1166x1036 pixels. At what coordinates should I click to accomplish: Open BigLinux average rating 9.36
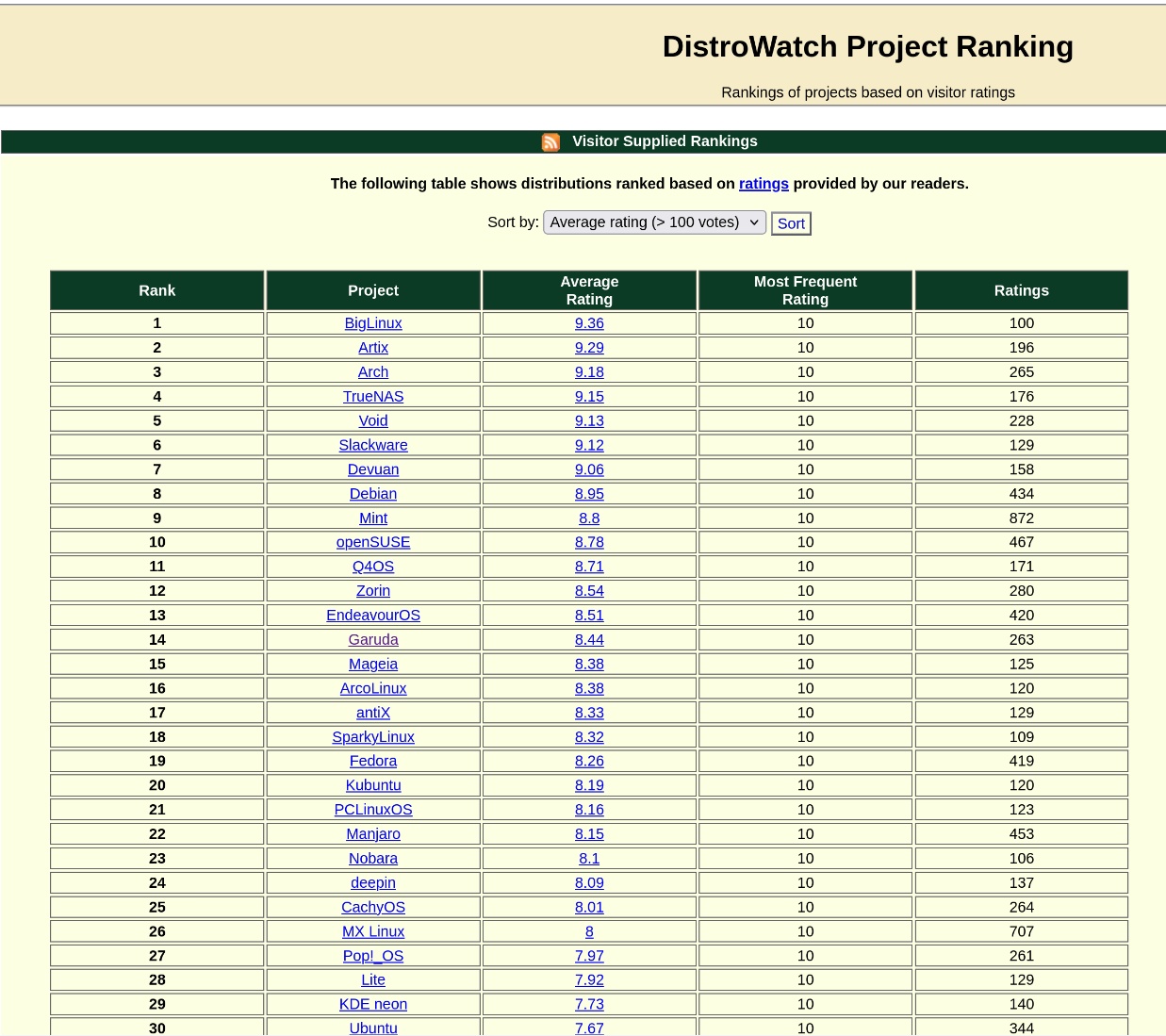pyautogui.click(x=589, y=323)
